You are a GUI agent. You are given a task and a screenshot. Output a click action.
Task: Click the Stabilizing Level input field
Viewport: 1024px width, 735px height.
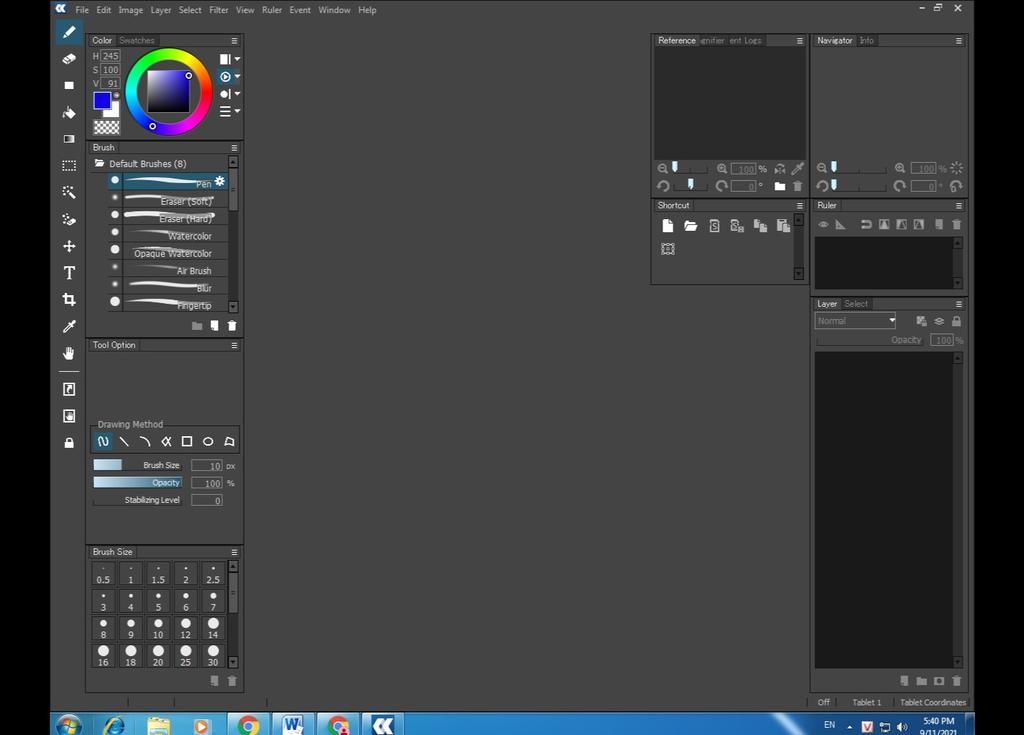click(x=206, y=500)
